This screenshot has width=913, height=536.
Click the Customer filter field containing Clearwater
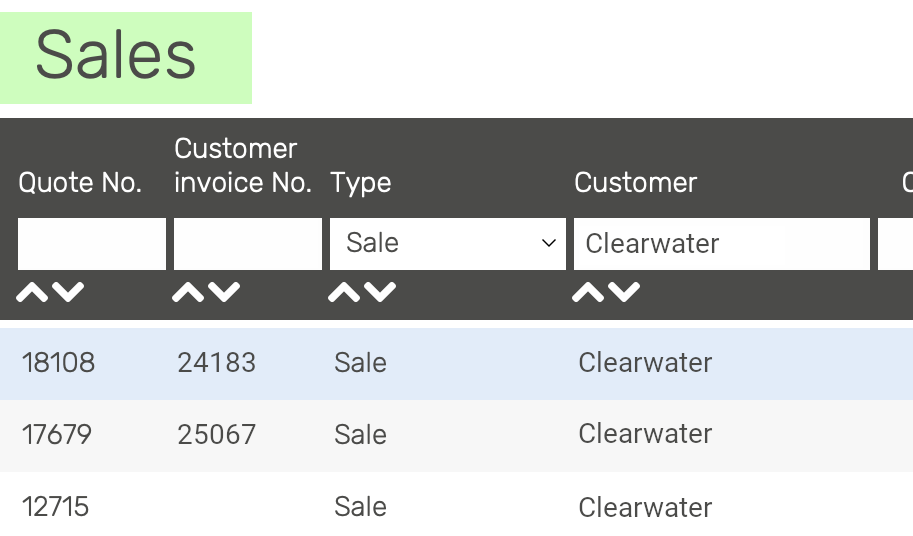[x=721, y=244]
